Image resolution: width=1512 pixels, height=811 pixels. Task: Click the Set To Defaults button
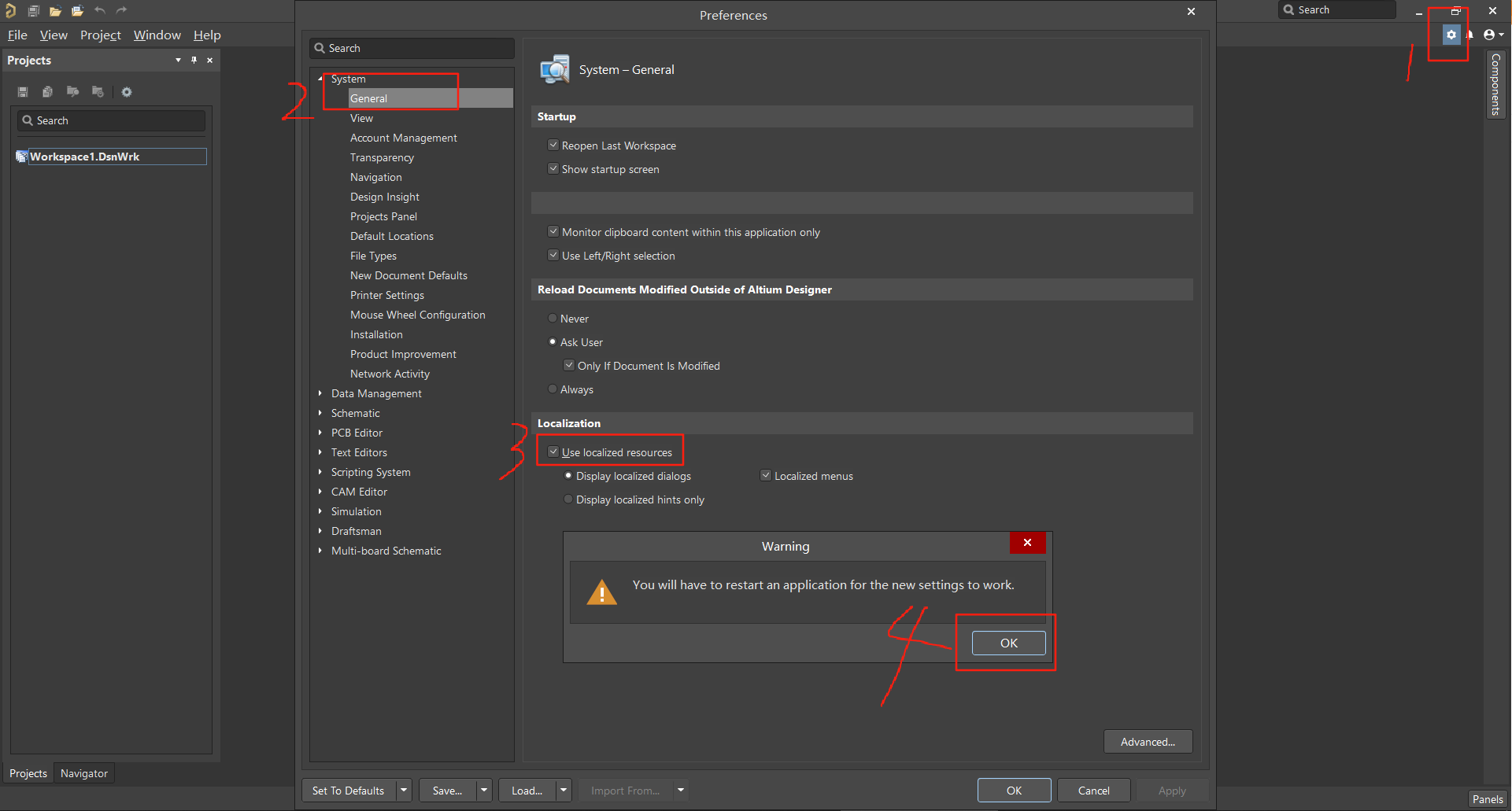click(x=349, y=791)
